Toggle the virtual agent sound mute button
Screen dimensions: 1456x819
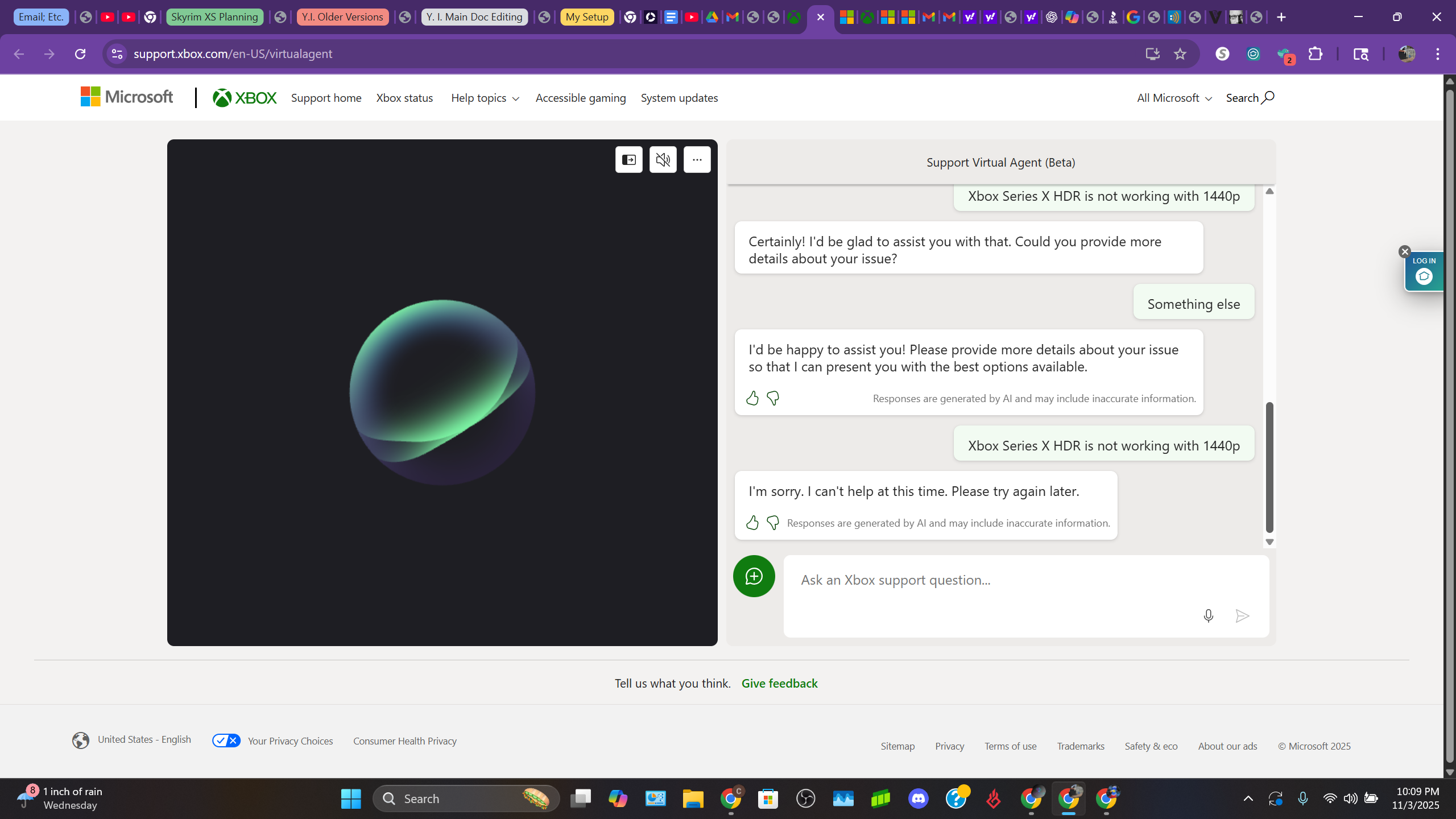tap(663, 160)
